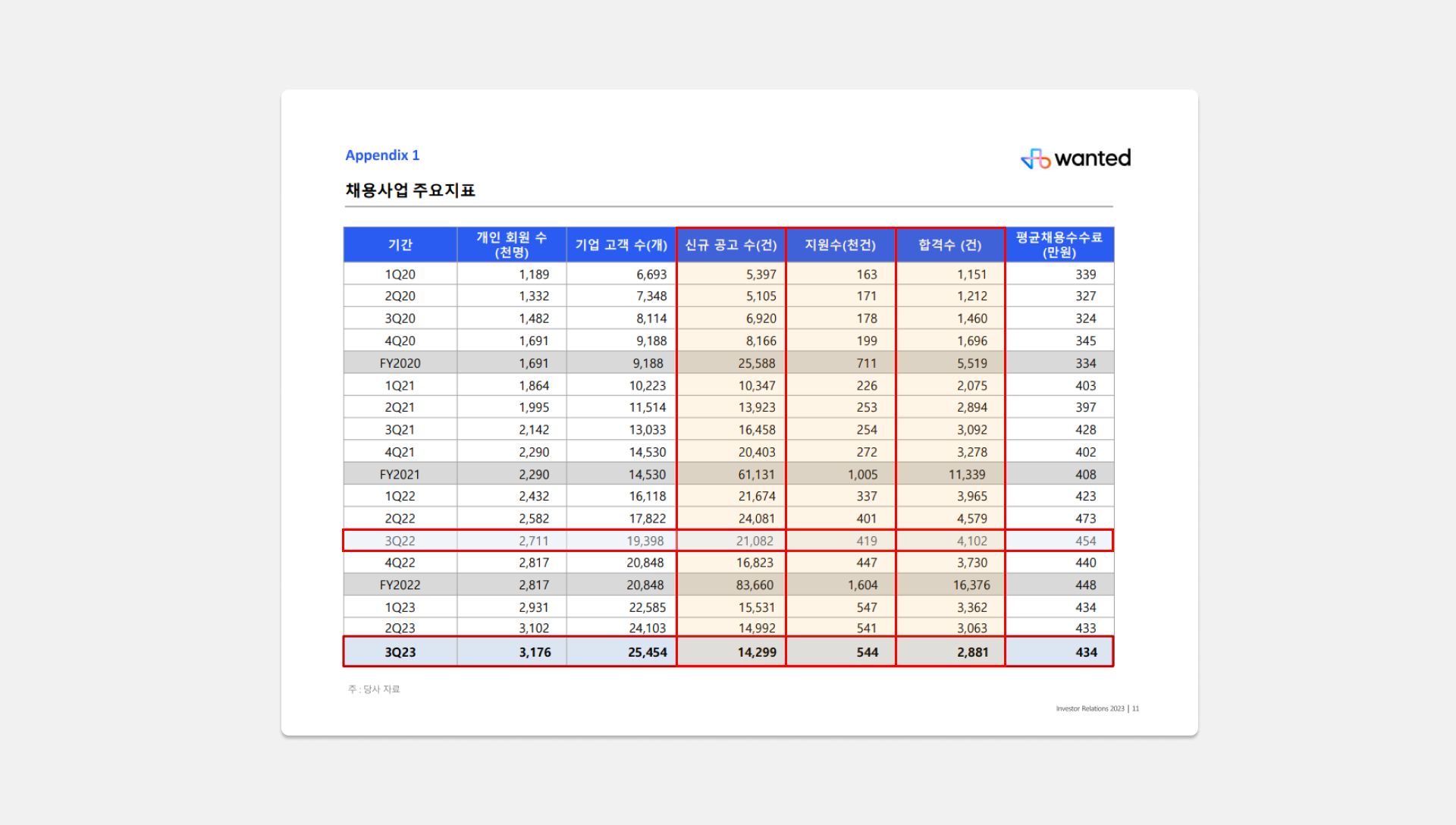Click the value '5,519' in FY2020 row
Image resolution: width=1456 pixels, height=825 pixels.
tap(972, 364)
